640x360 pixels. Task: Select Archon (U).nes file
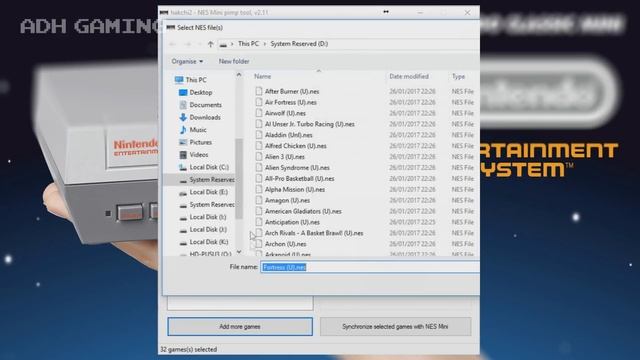tap(285, 244)
